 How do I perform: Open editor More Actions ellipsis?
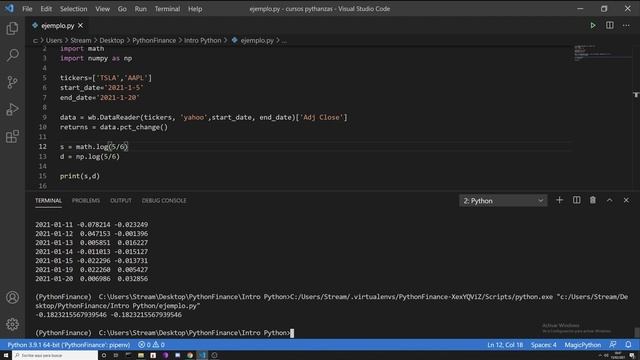click(x=626, y=25)
